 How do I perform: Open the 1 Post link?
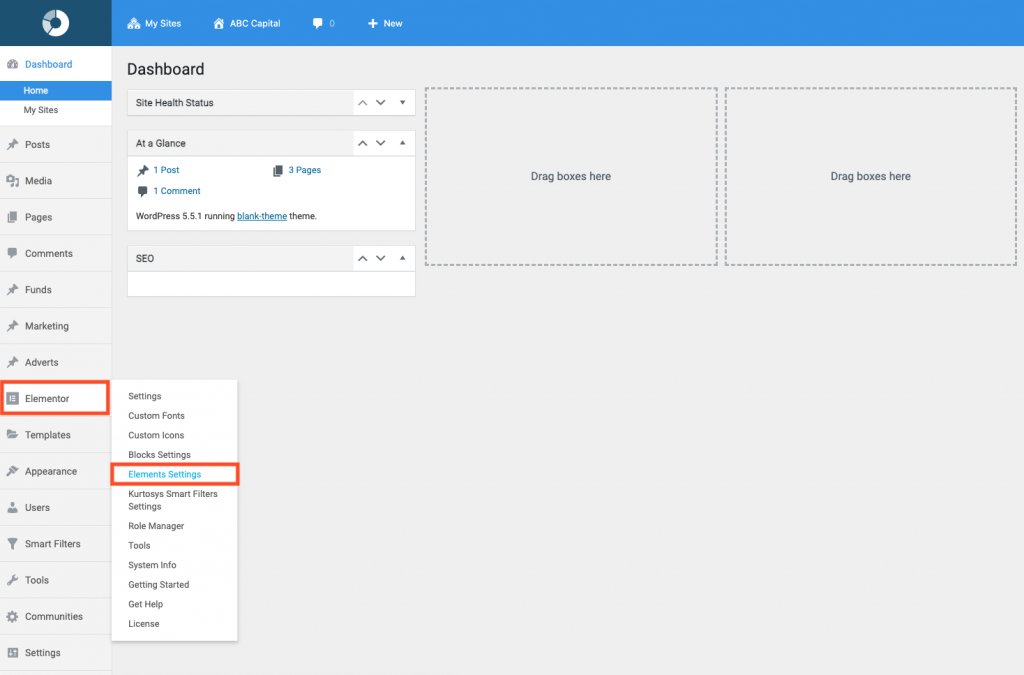166,170
